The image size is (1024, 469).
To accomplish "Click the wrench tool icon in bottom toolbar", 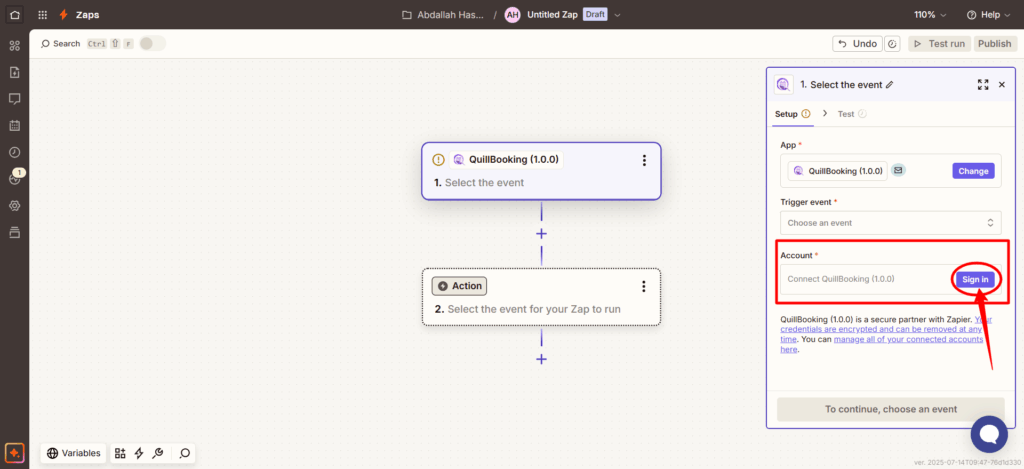I will (x=158, y=453).
